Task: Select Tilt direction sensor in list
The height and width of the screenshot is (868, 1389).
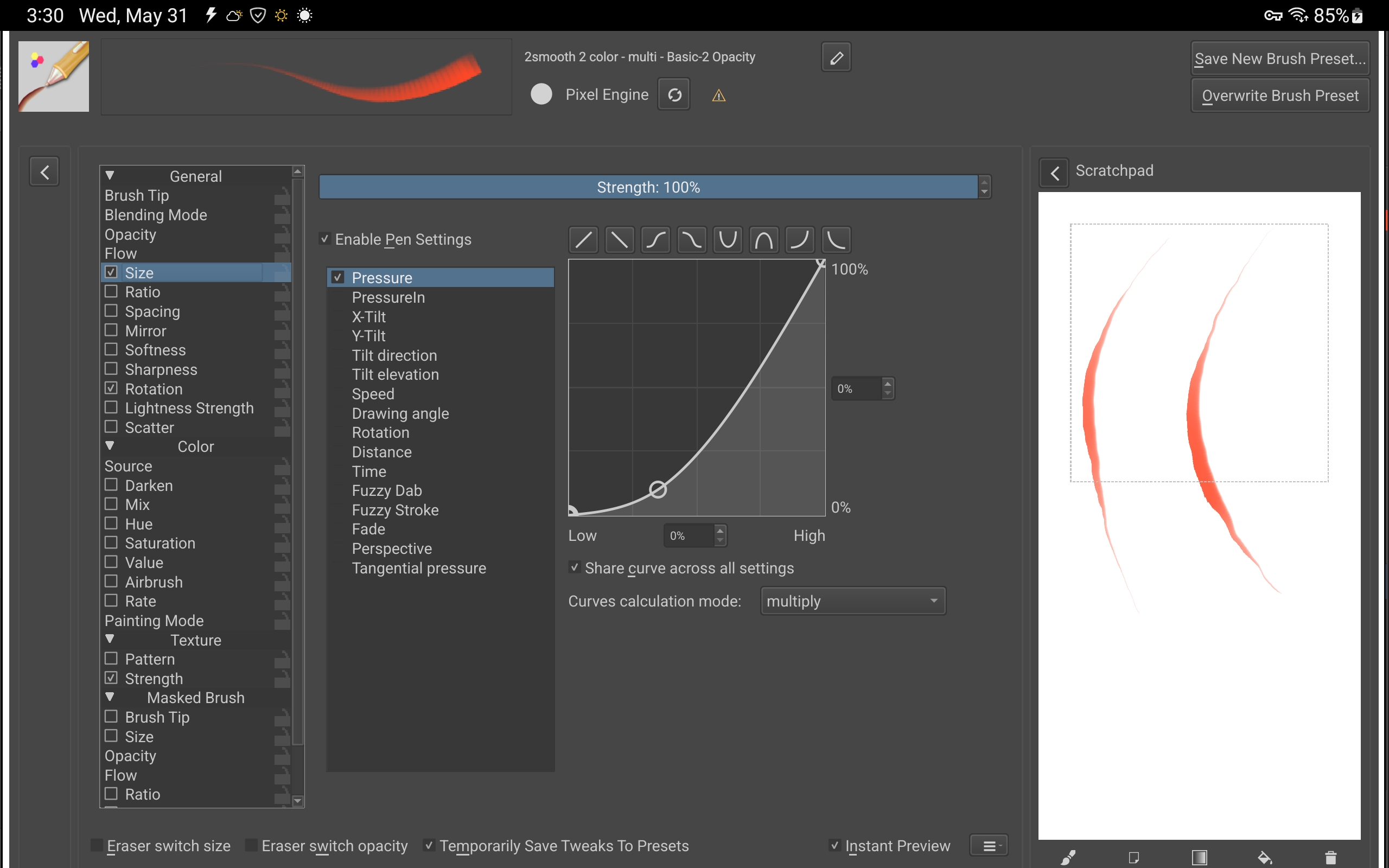Action: (394, 355)
